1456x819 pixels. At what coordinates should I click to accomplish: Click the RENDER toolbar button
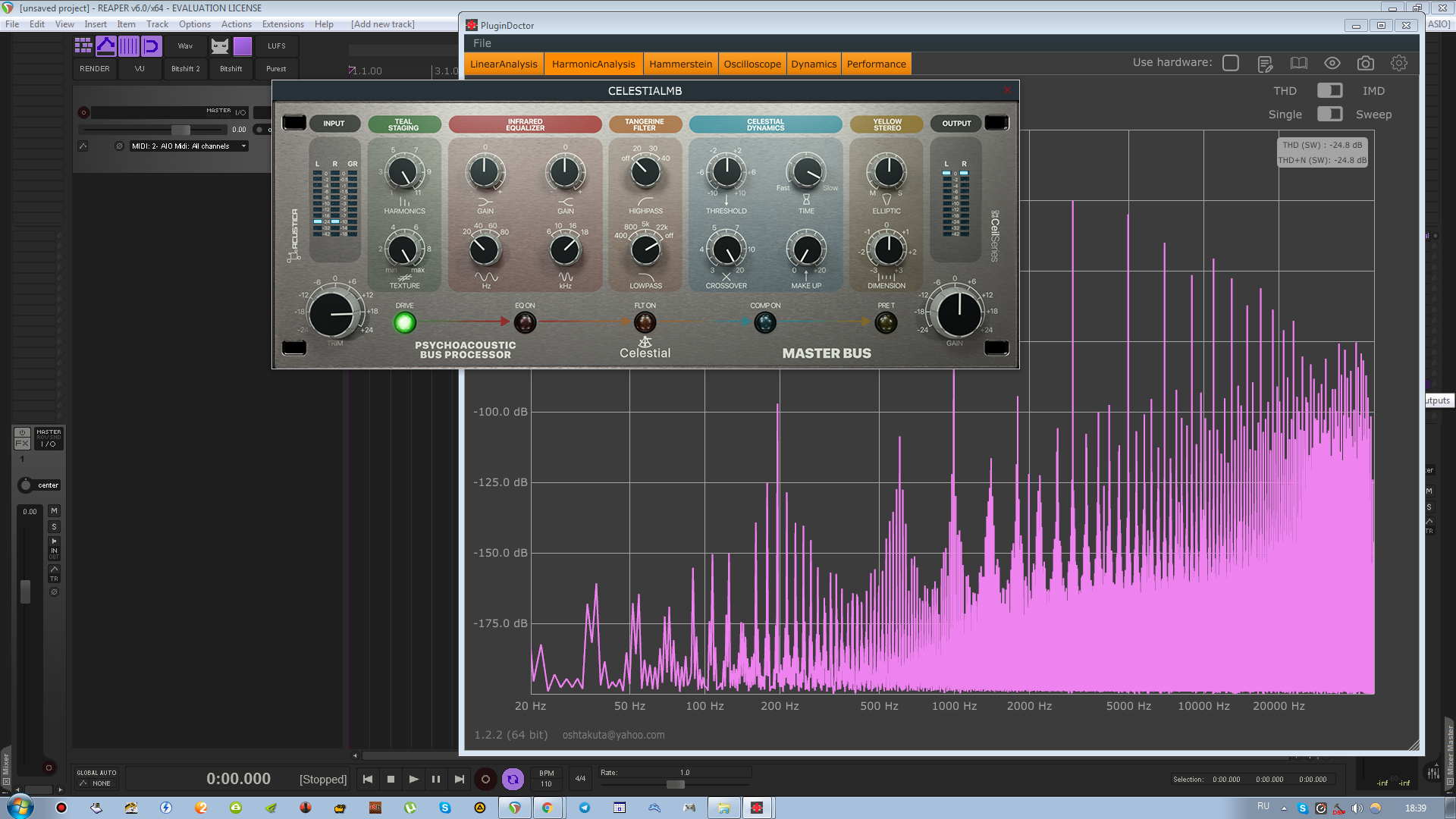[x=95, y=69]
